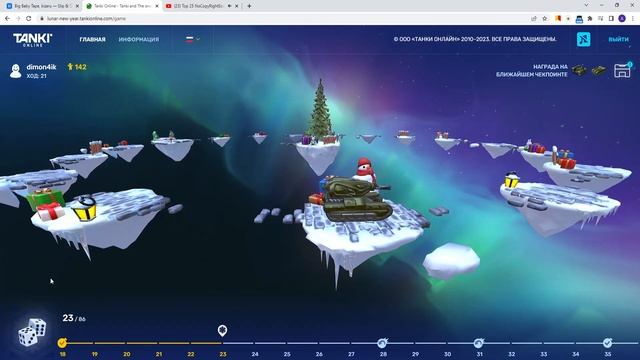Expand the tab search chevron
The image size is (640, 360).
(587, 5)
